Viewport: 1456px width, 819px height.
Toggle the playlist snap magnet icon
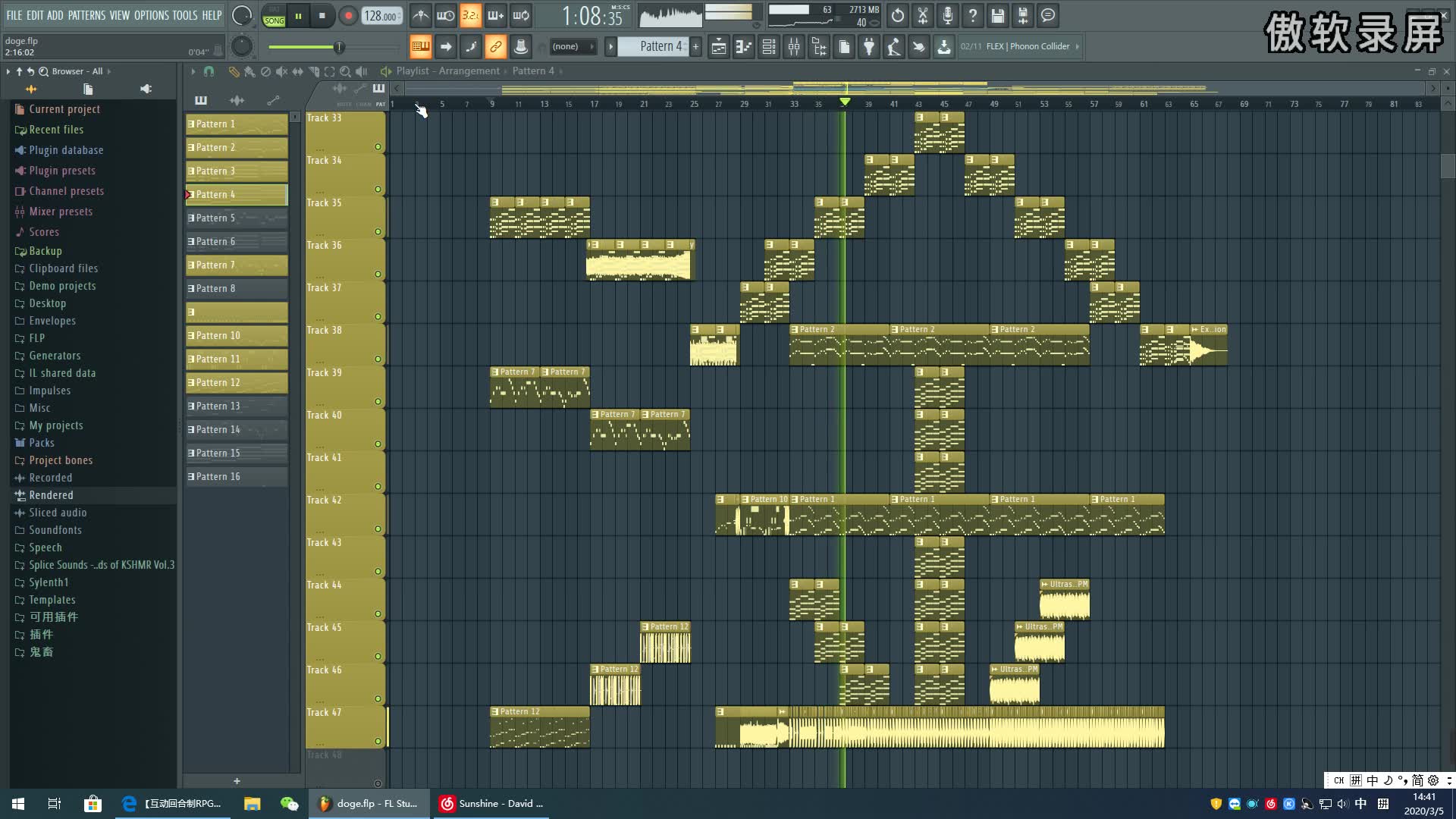[x=209, y=71]
